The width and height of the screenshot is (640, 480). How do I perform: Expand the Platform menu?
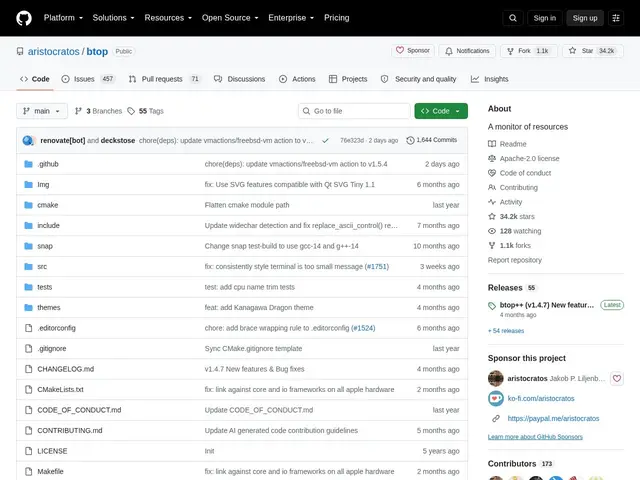click(63, 18)
